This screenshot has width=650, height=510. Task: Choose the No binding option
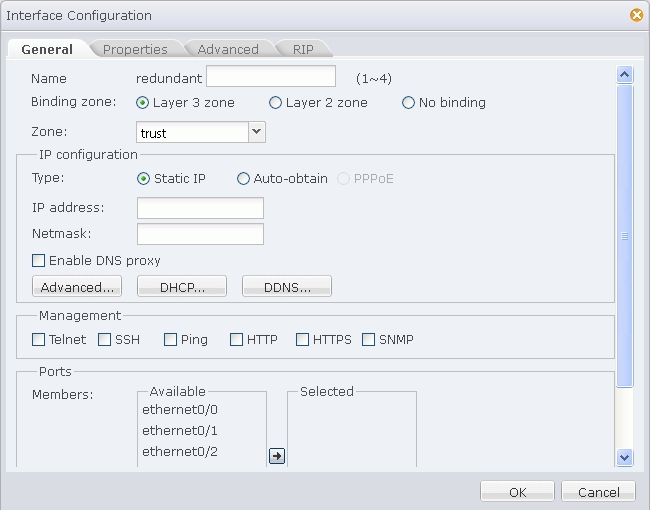point(408,103)
